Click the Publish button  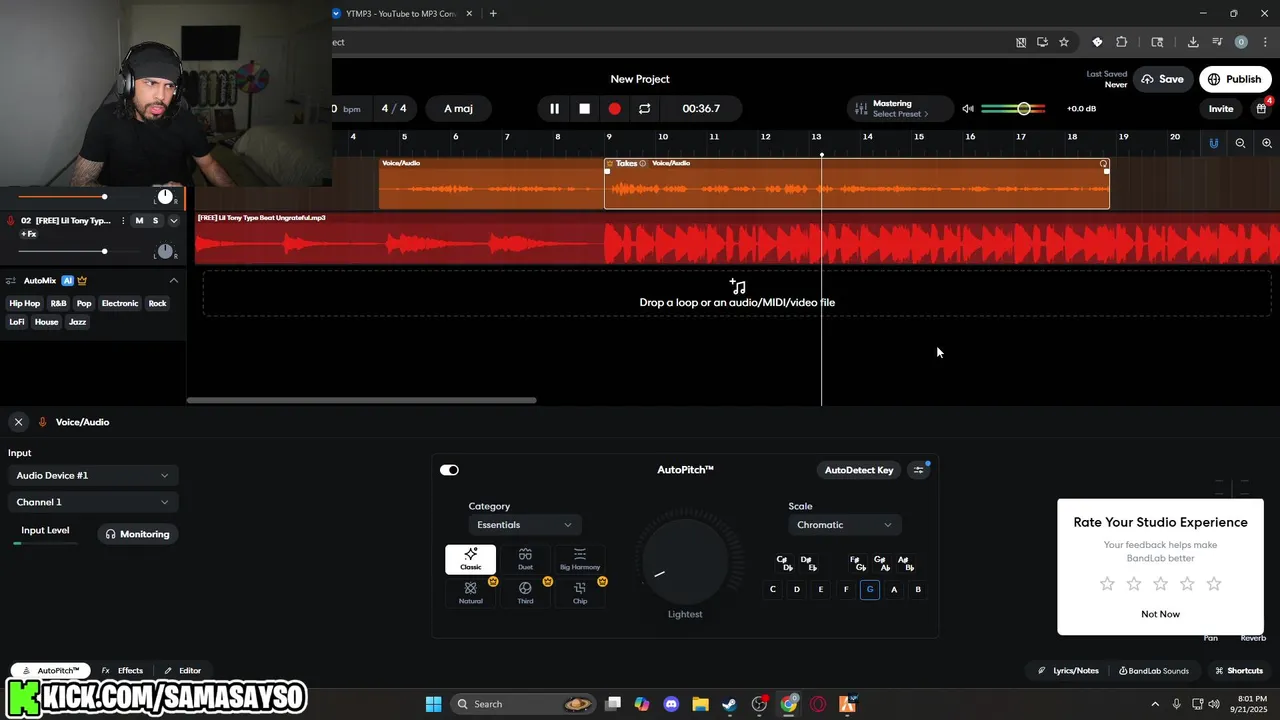point(1235,79)
